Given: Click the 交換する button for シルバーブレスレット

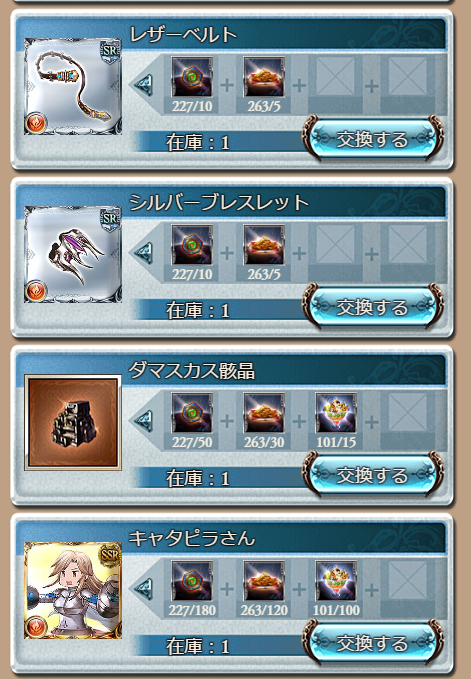Looking at the screenshot, I should pos(373,307).
